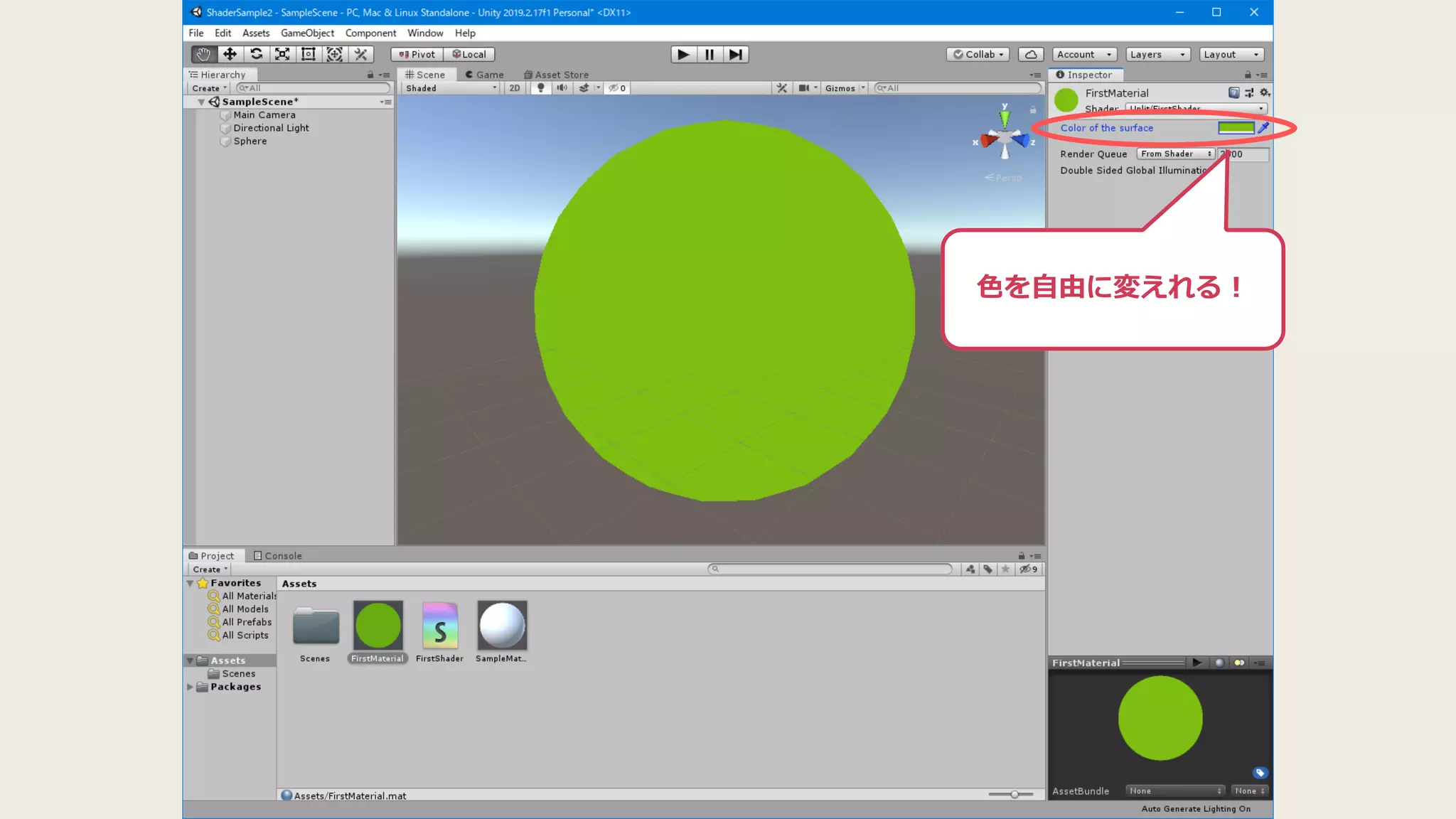
Task: Pick color with the eyedropper icon
Action: [x=1263, y=128]
